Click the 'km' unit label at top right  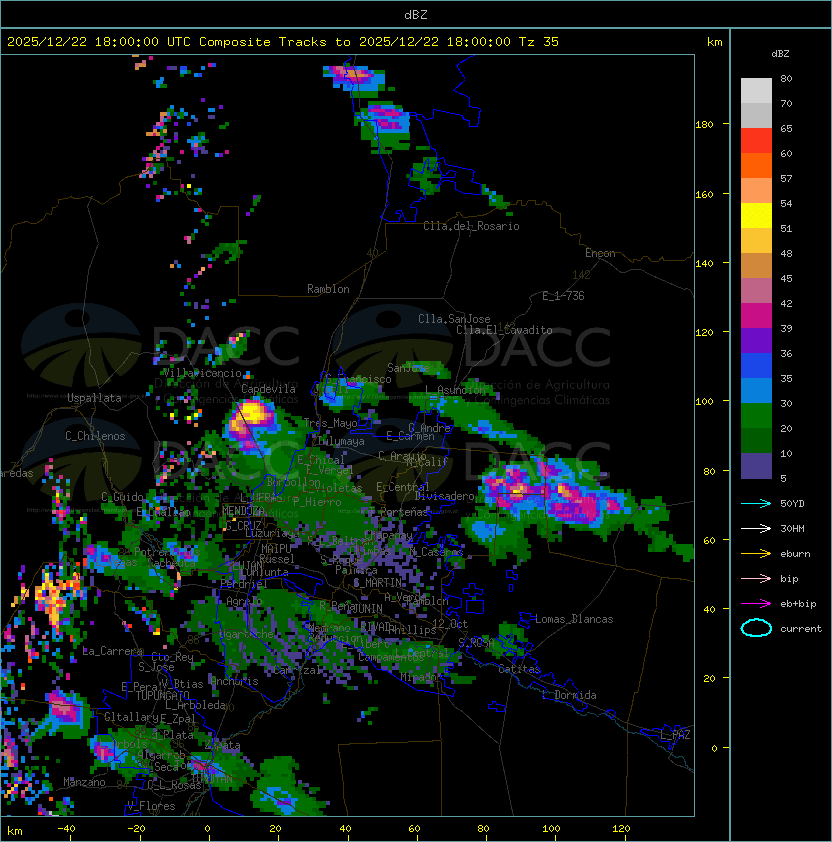tap(714, 42)
